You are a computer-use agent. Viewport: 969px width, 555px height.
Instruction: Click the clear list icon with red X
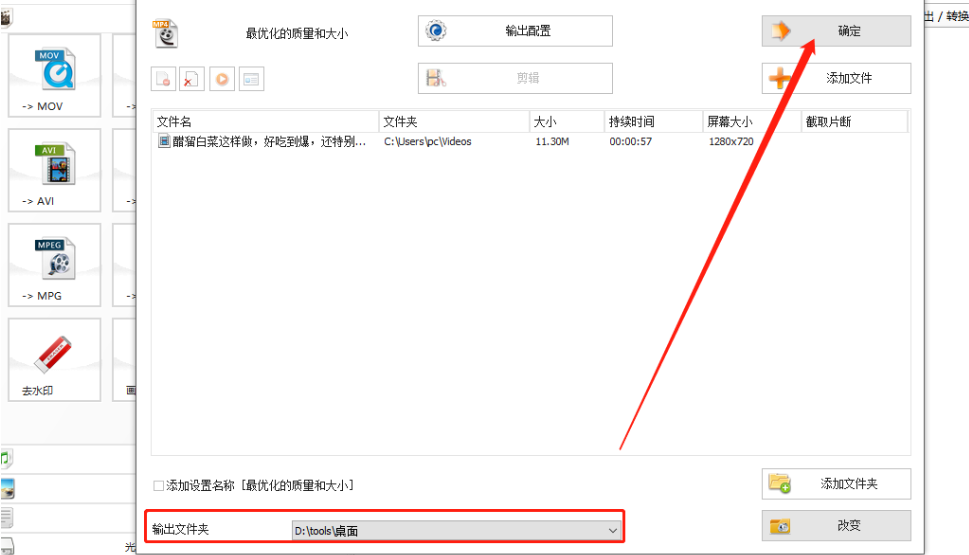192,78
